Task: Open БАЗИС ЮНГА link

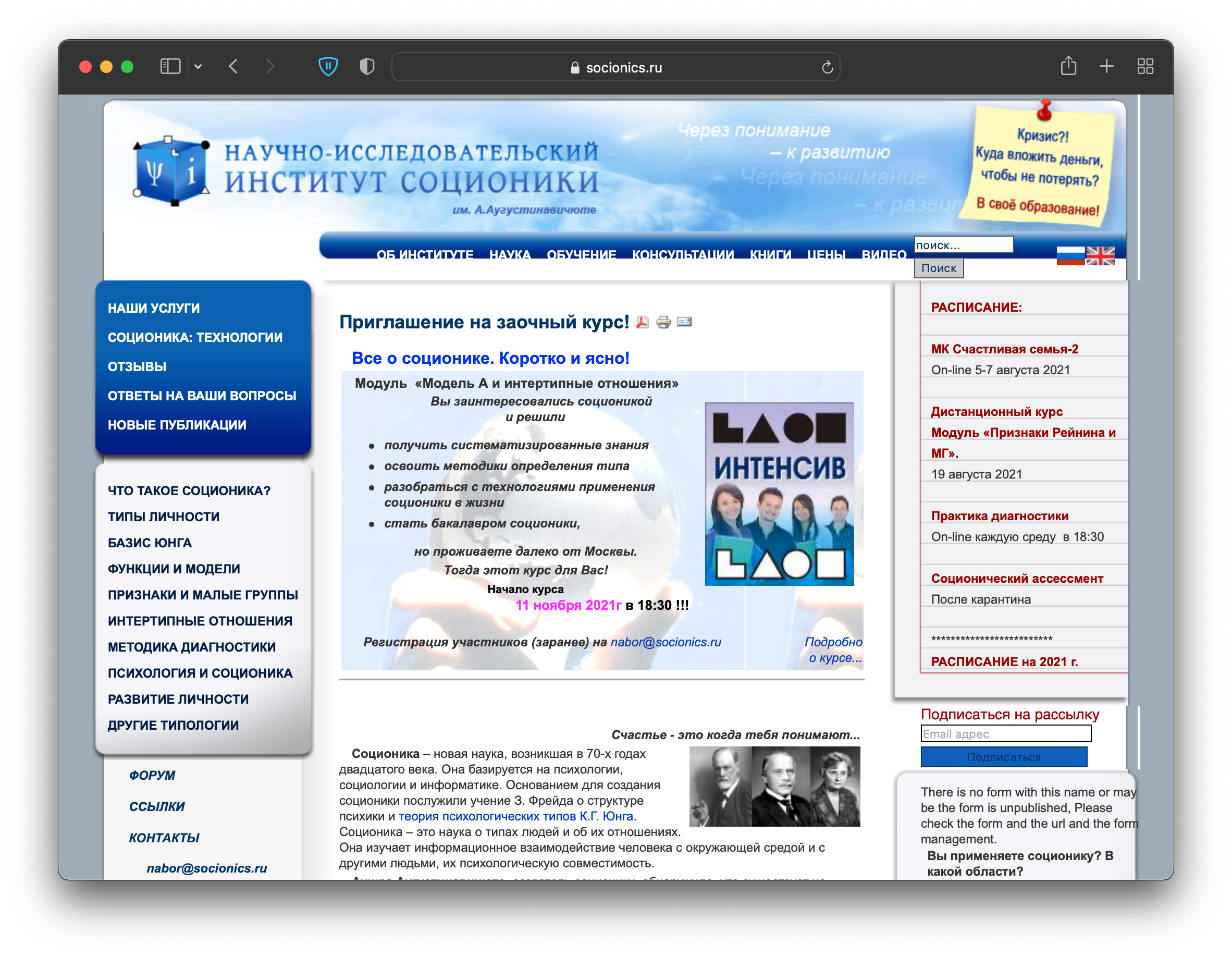Action: tap(150, 542)
